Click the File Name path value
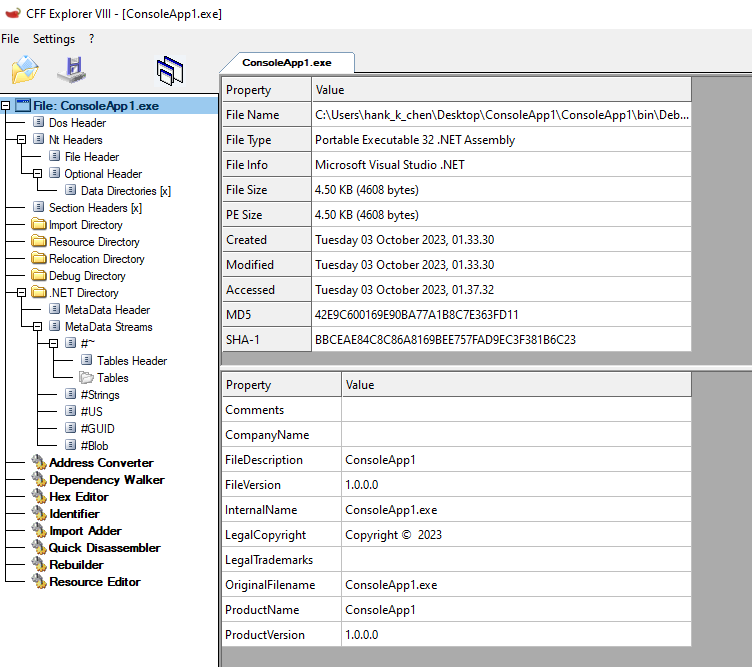Viewport: 752px width, 667px height. pyautogui.click(x=502, y=115)
